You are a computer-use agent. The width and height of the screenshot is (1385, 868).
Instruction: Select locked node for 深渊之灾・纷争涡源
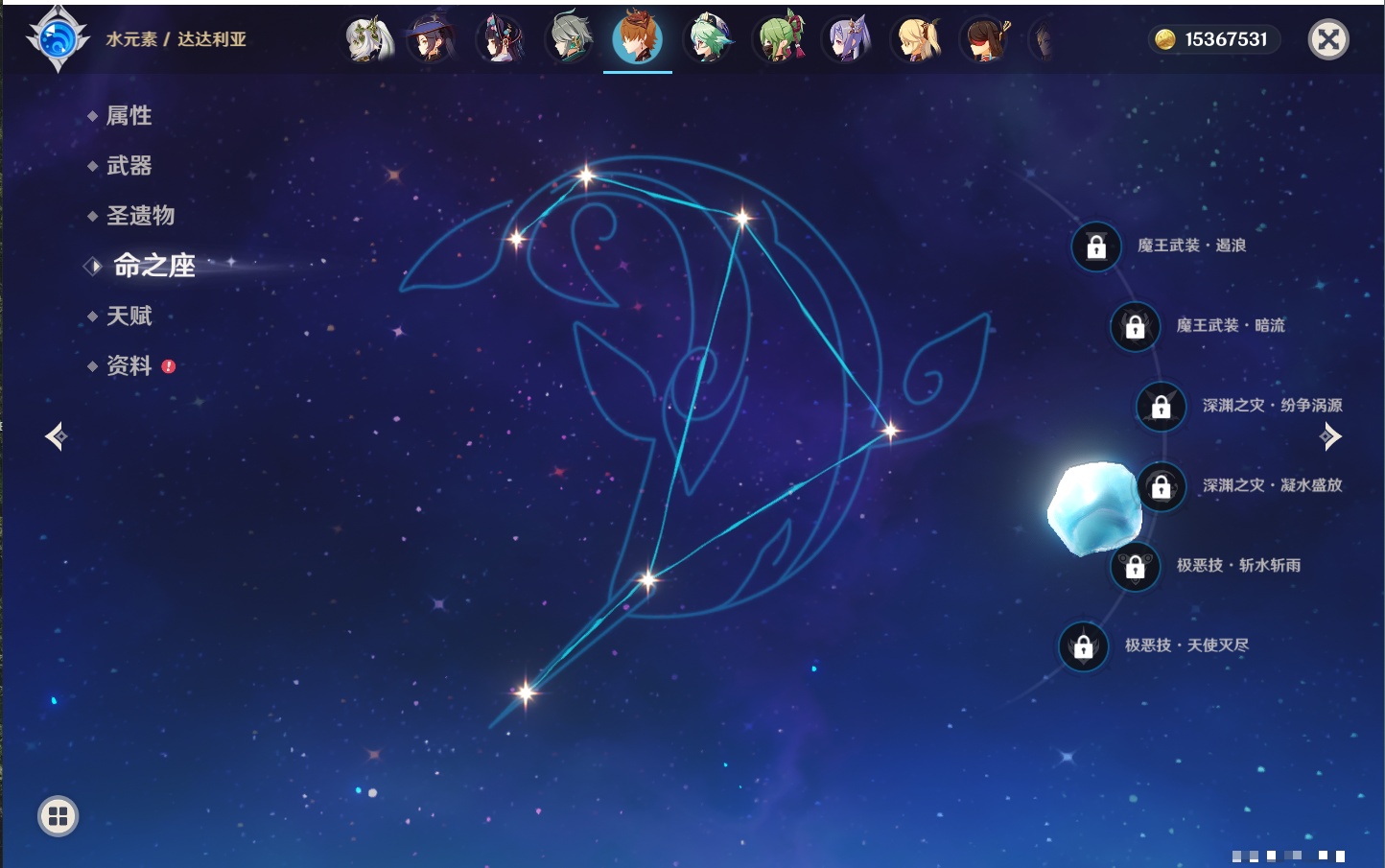coord(1161,406)
